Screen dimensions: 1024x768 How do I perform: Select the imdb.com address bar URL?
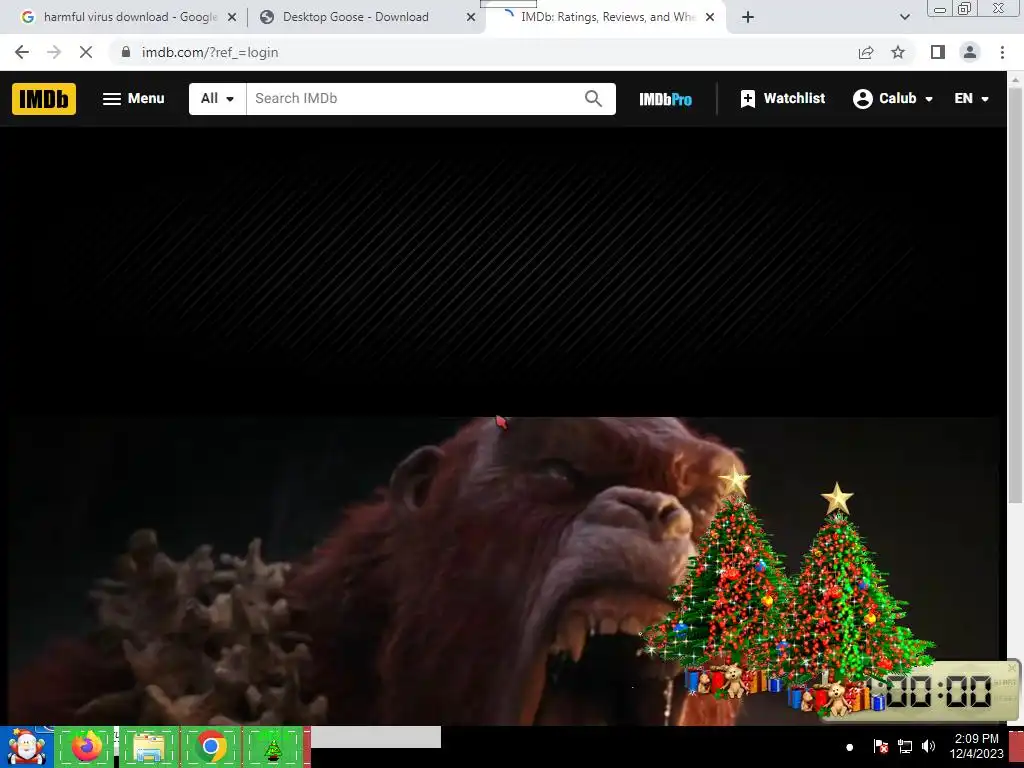click(x=210, y=52)
